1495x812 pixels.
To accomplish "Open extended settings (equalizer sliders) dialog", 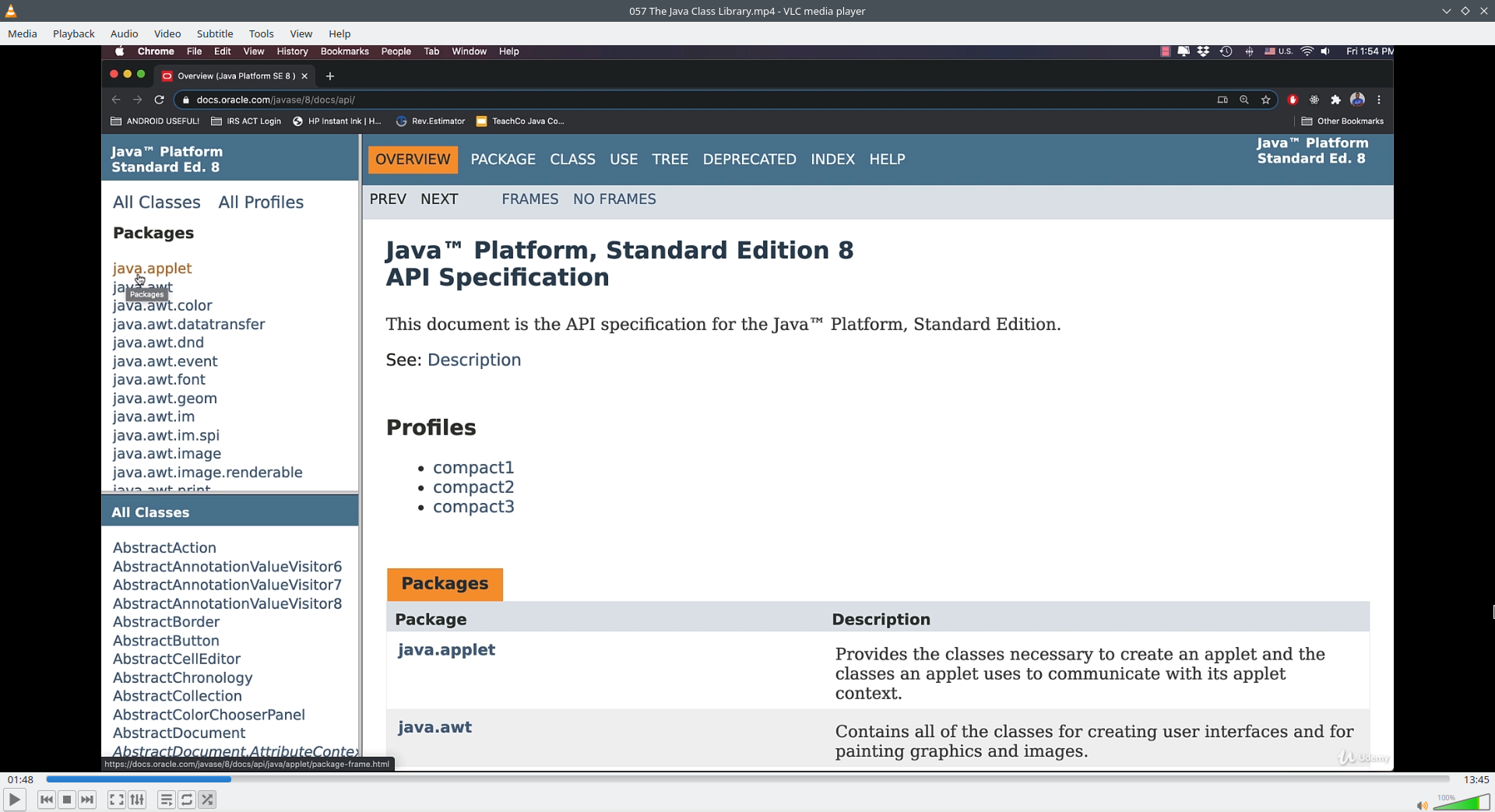I will [137, 800].
